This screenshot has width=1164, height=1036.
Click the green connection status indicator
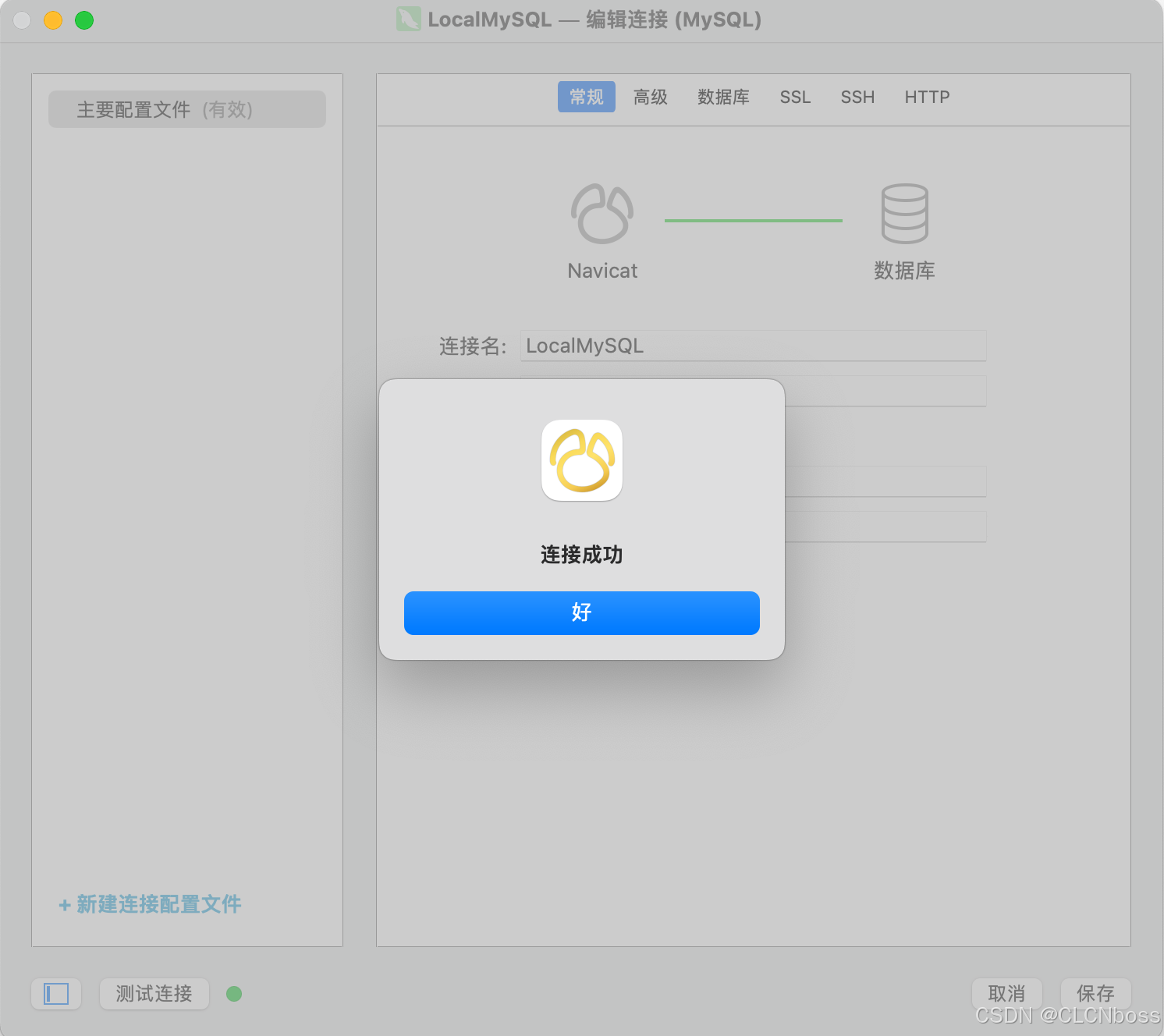(x=234, y=994)
